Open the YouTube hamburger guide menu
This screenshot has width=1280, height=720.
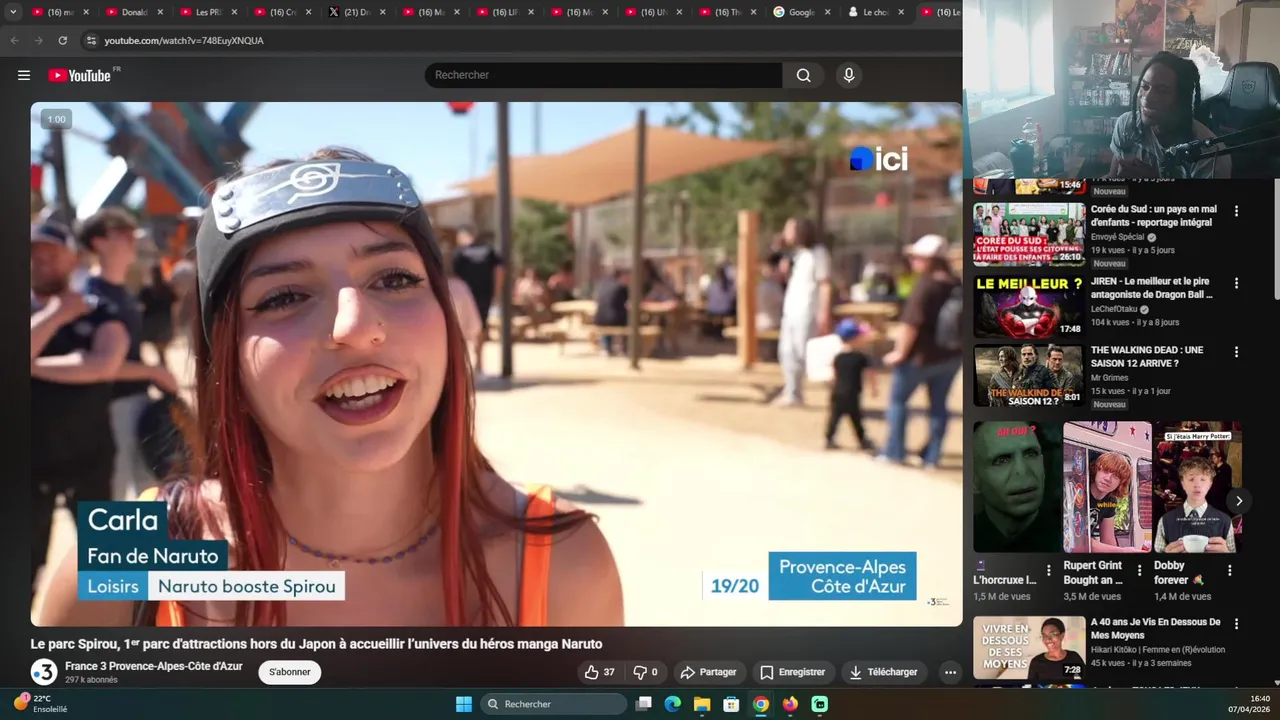(x=24, y=75)
